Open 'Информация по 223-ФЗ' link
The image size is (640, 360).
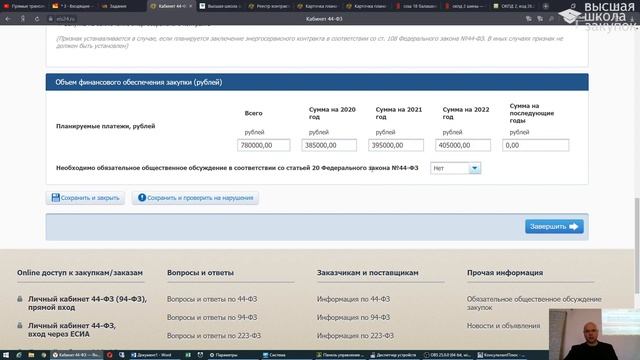355,336
